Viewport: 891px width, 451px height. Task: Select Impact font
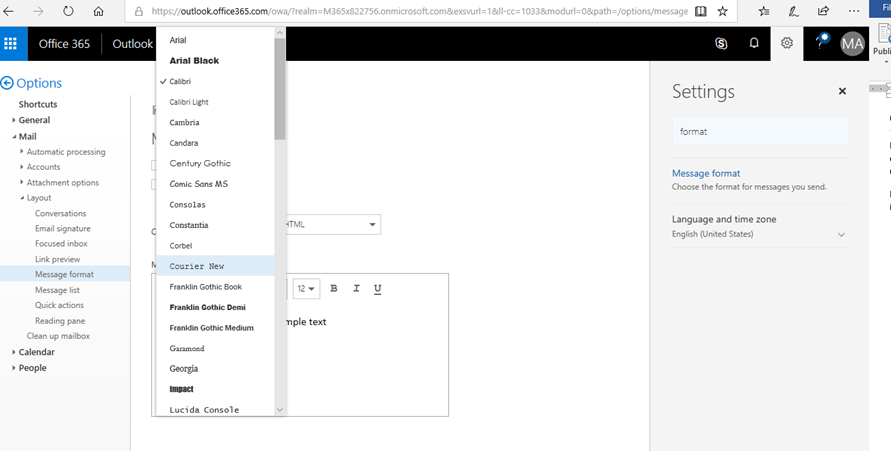click(x=215, y=389)
